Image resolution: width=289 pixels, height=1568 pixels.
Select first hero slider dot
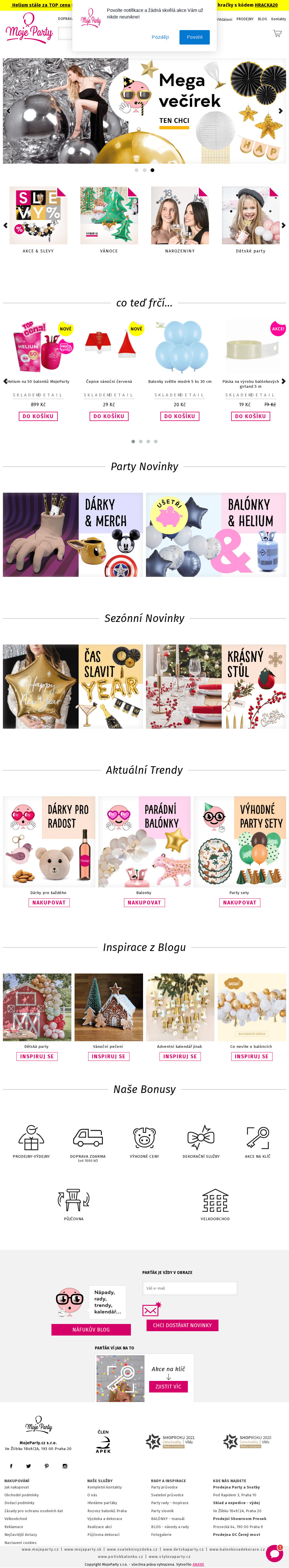pos(136,170)
